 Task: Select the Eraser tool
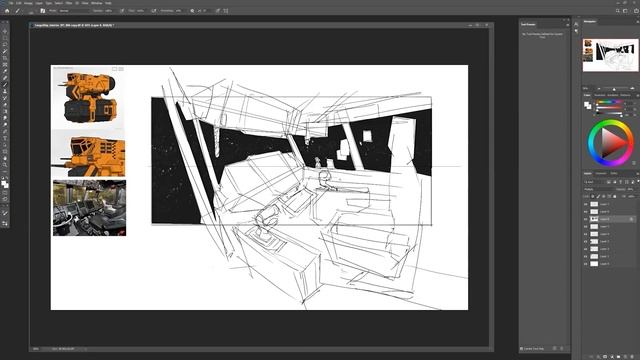(x=5, y=104)
